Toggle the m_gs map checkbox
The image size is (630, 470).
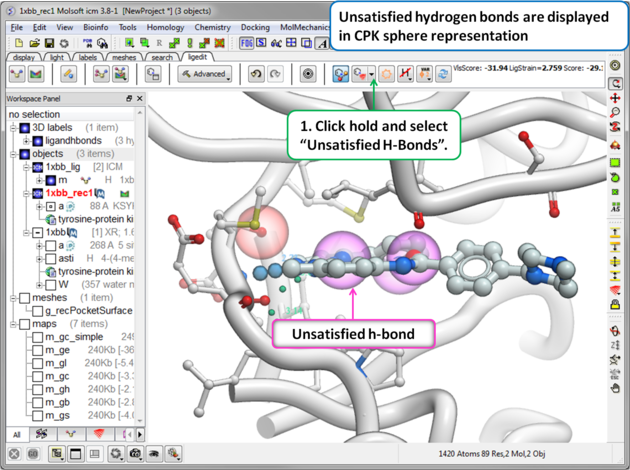coord(35,415)
